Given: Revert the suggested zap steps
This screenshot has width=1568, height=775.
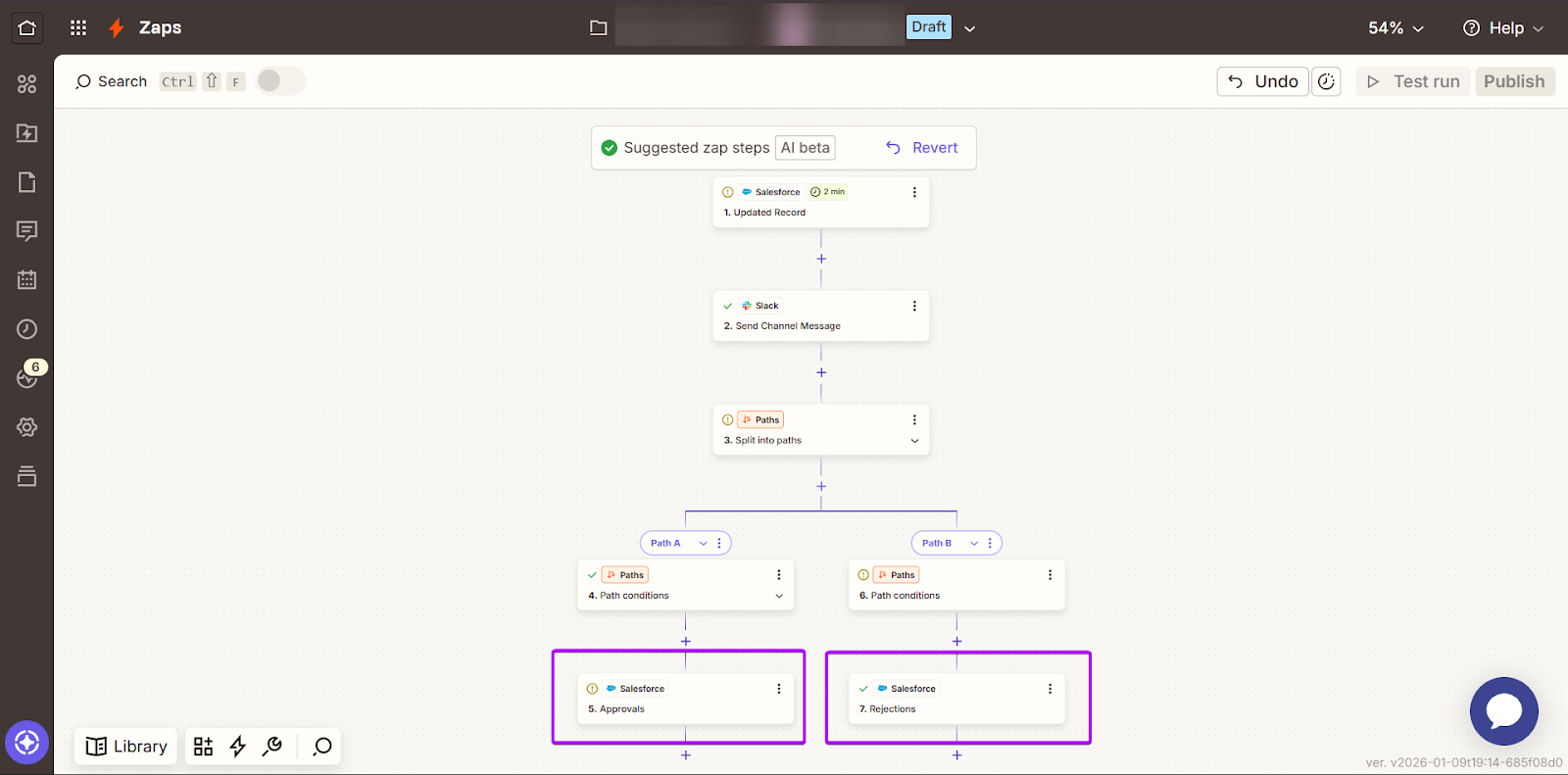Looking at the screenshot, I should point(921,148).
